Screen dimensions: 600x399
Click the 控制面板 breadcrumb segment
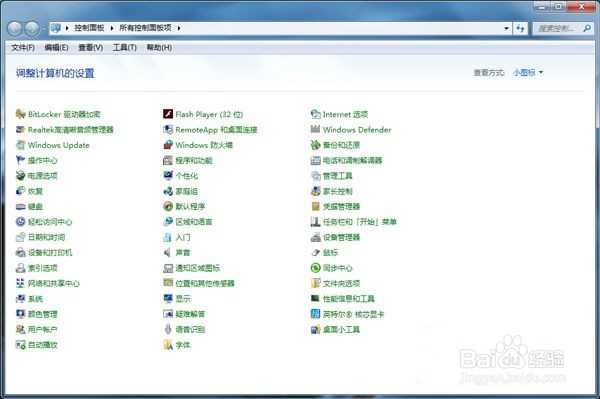tap(89, 28)
